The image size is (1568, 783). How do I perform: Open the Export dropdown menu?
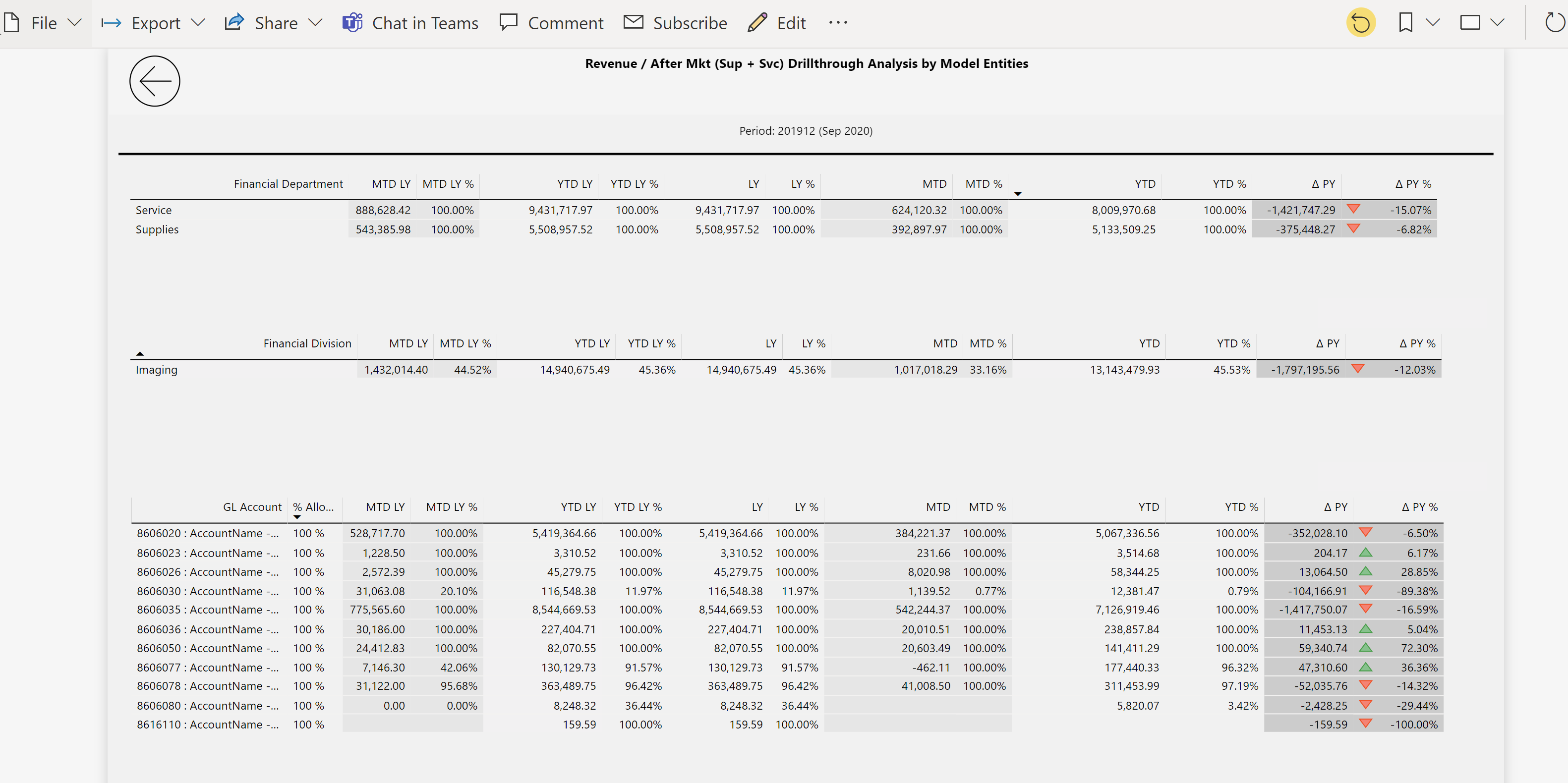153,23
